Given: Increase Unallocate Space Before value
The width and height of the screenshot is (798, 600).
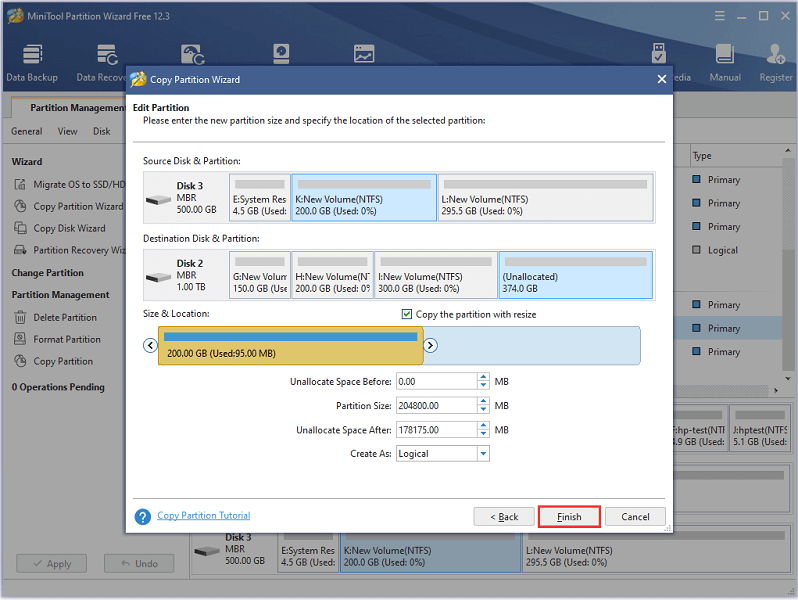Looking at the screenshot, I should (483, 377).
